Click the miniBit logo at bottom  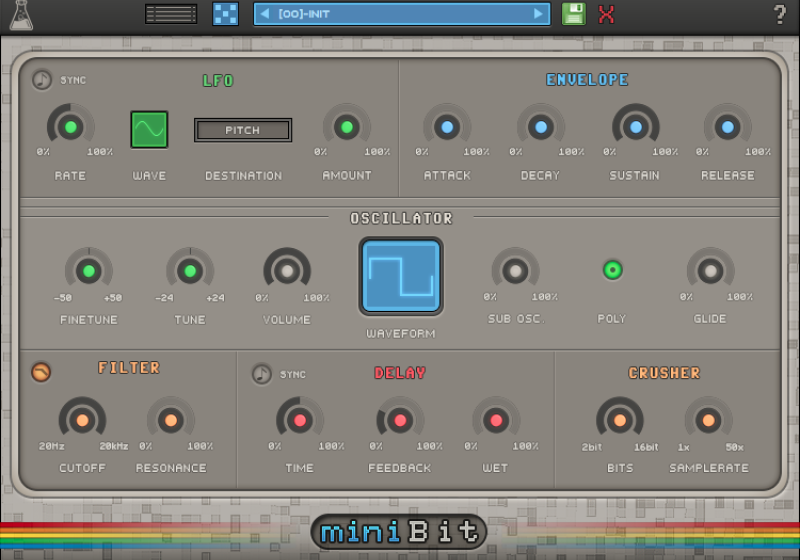pyautogui.click(x=400, y=532)
